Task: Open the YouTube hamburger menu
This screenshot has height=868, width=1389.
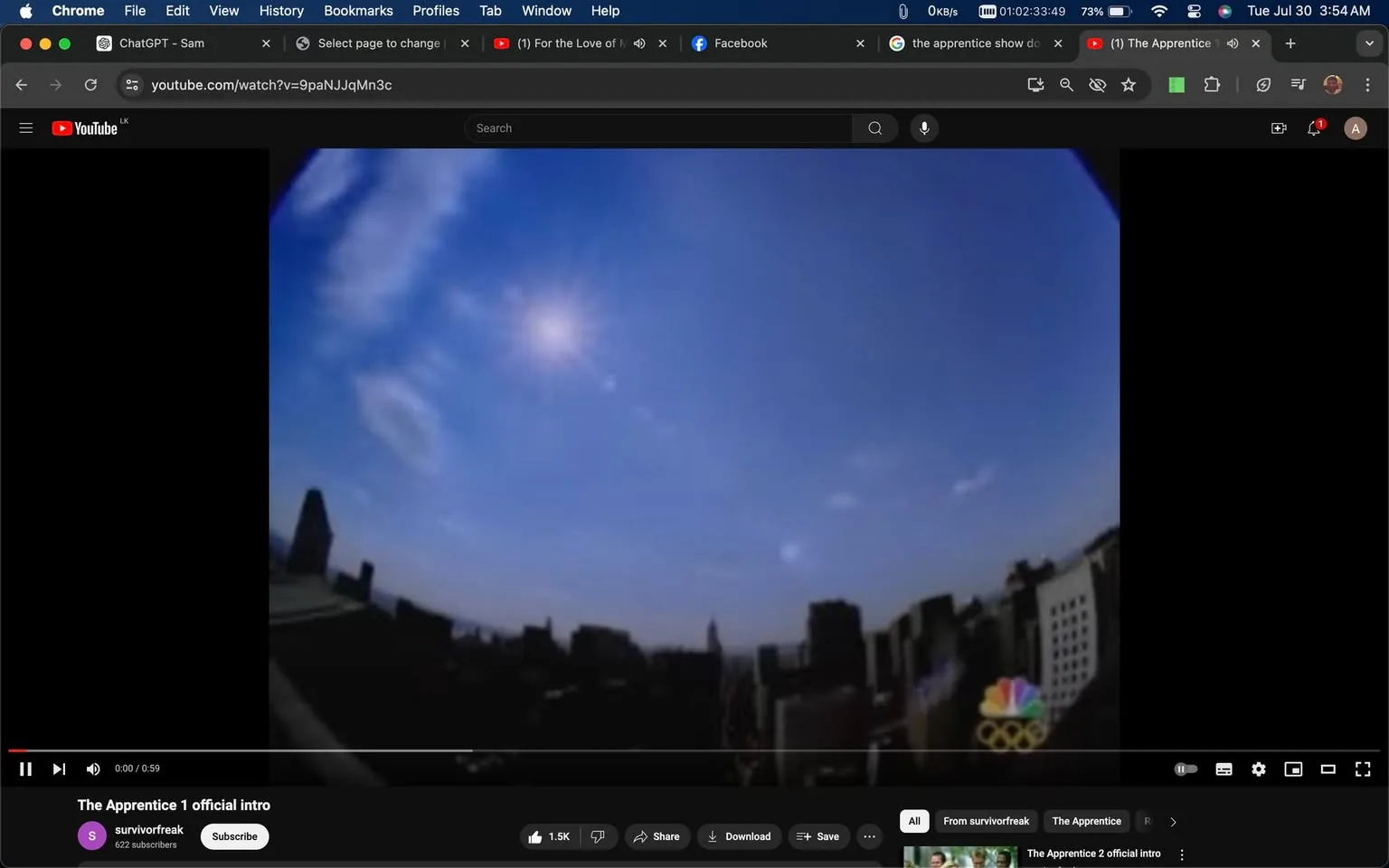Action: click(25, 127)
